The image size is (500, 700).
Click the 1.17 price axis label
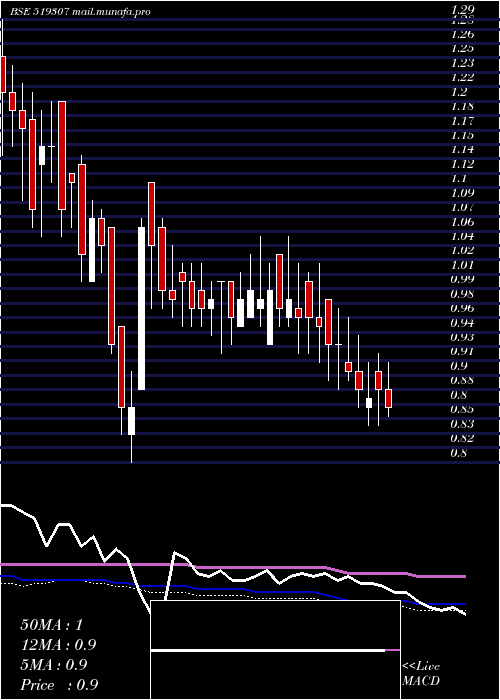pos(463,121)
